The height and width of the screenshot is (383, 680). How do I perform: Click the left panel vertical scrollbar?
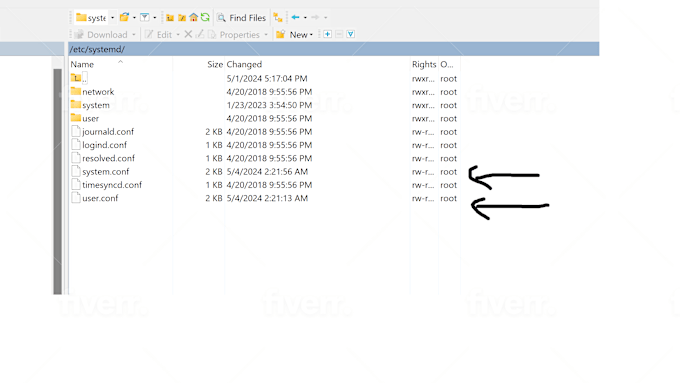point(57,181)
